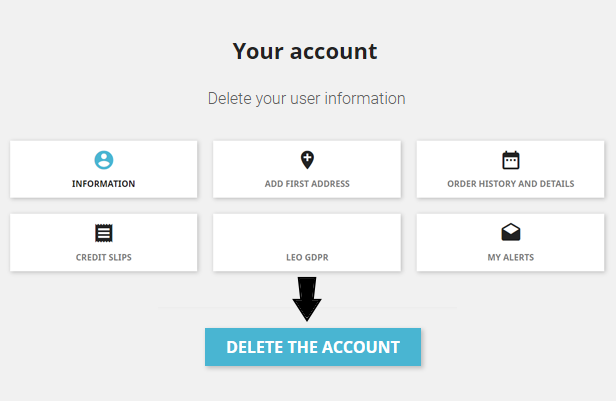Open ORDER HISTORY AND DETAILS label link

click(511, 184)
